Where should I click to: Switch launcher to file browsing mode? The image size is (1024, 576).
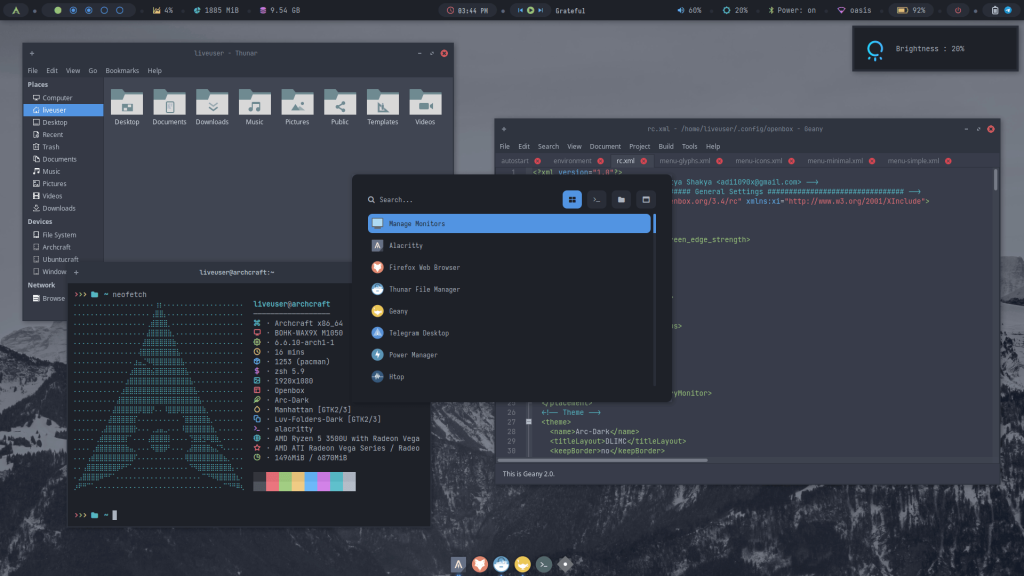coord(622,199)
